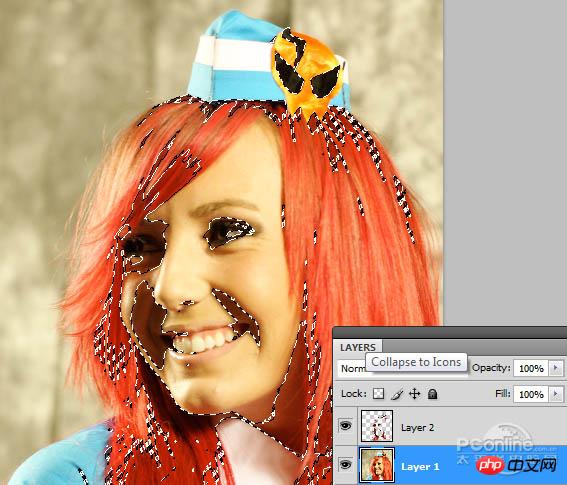Enable Lock all padlock icon
The width and height of the screenshot is (567, 485).
point(432,393)
